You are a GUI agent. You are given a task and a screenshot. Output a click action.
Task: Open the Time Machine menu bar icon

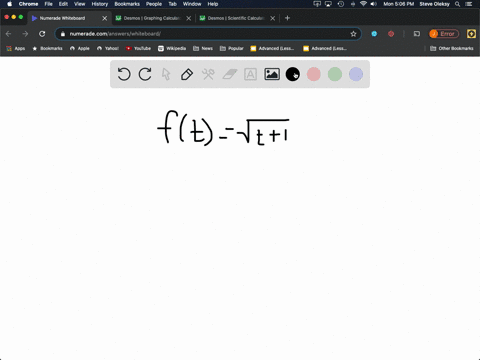pyautogui.click(x=341, y=4)
